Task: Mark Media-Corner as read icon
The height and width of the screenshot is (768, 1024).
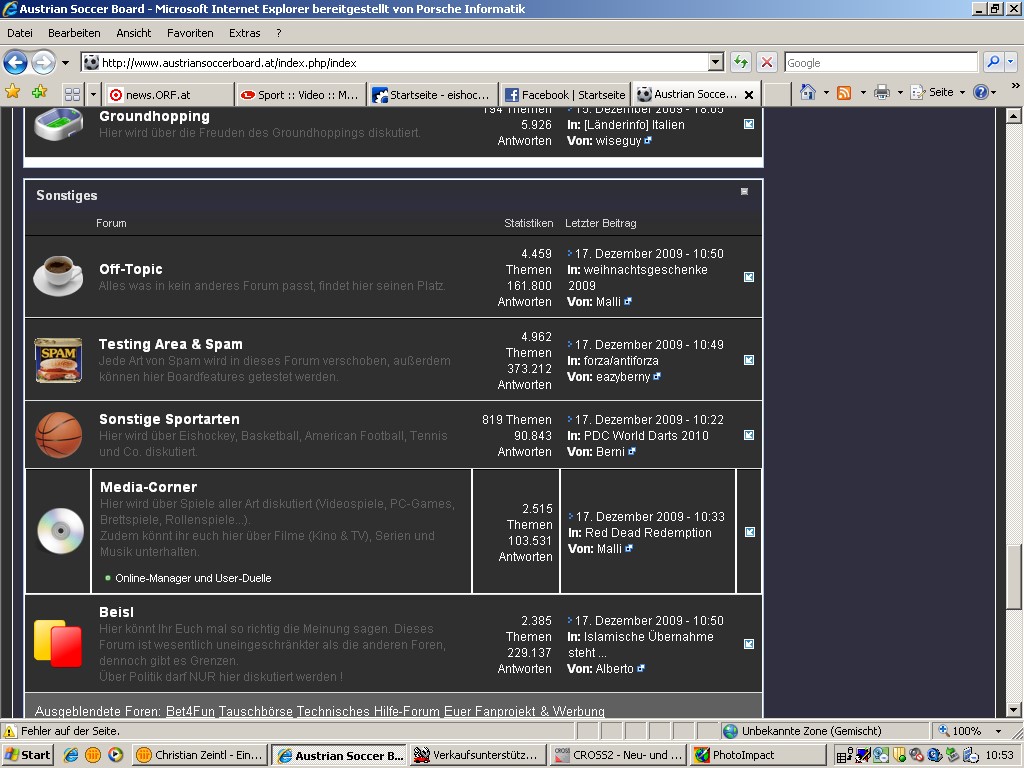Action: 750,532
